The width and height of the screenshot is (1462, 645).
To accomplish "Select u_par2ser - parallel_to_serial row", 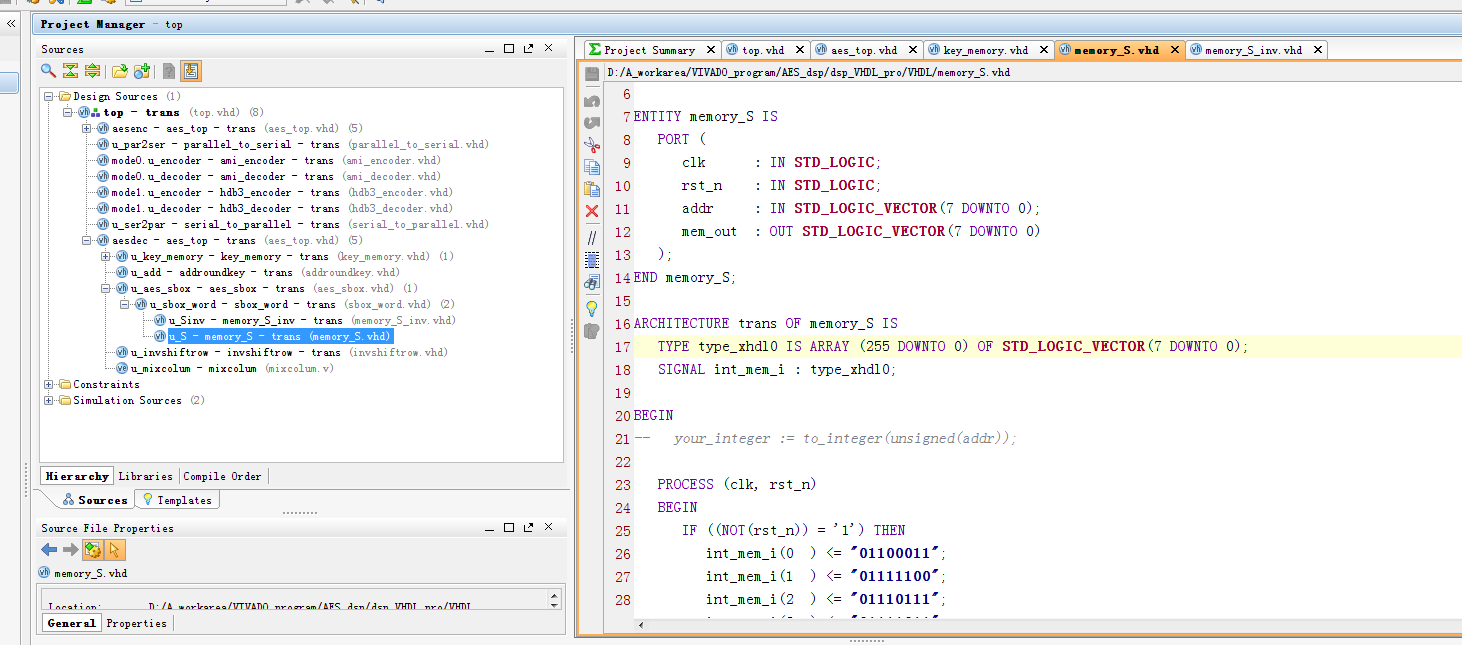I will click(292, 144).
